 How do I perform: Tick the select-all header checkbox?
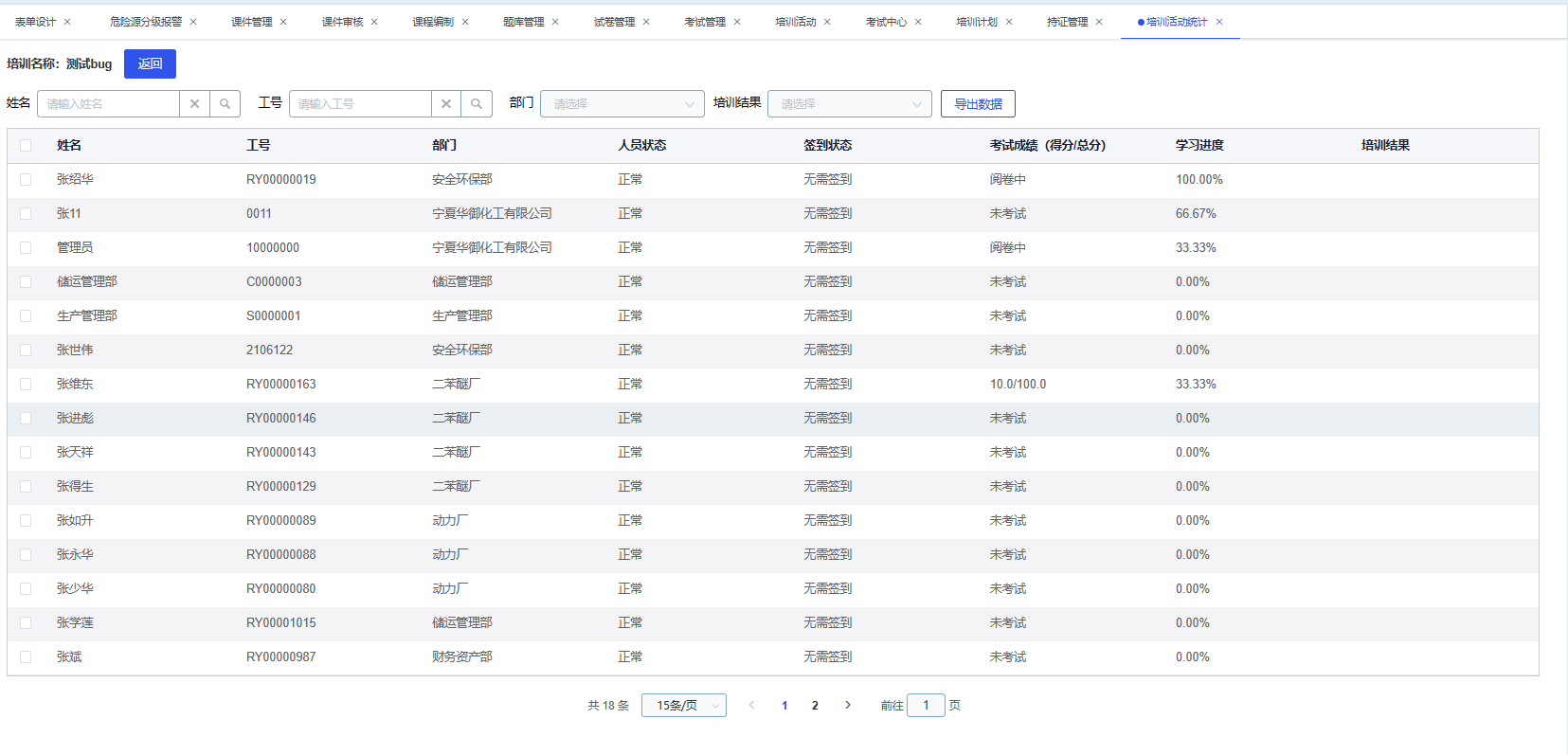[26, 146]
